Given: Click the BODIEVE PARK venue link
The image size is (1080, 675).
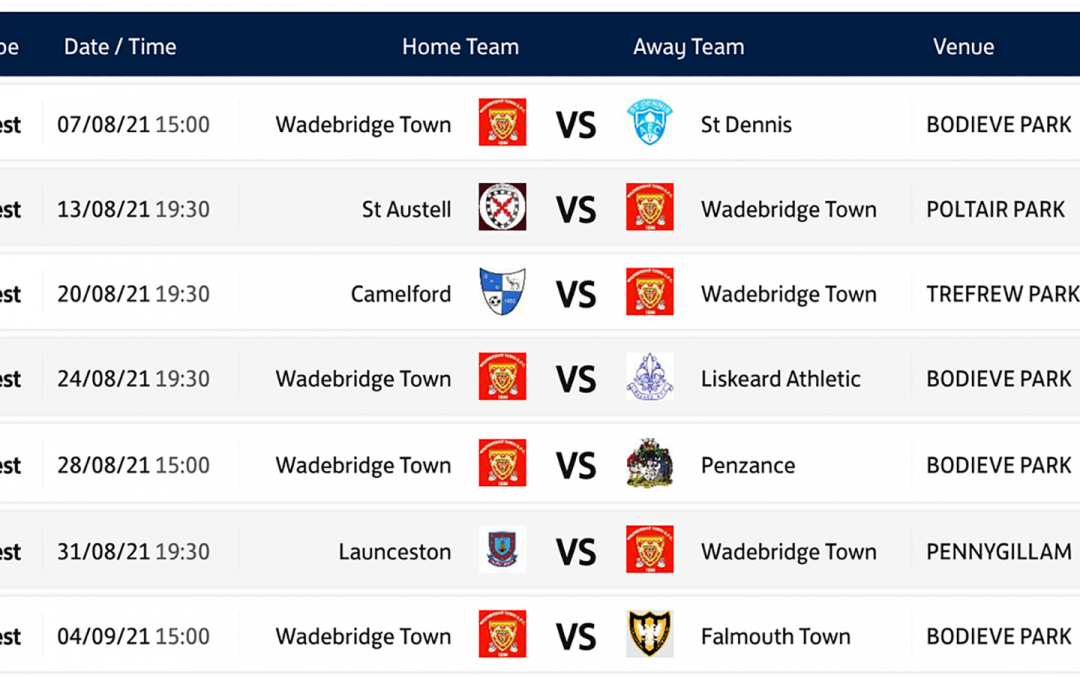Looking at the screenshot, I should [998, 124].
